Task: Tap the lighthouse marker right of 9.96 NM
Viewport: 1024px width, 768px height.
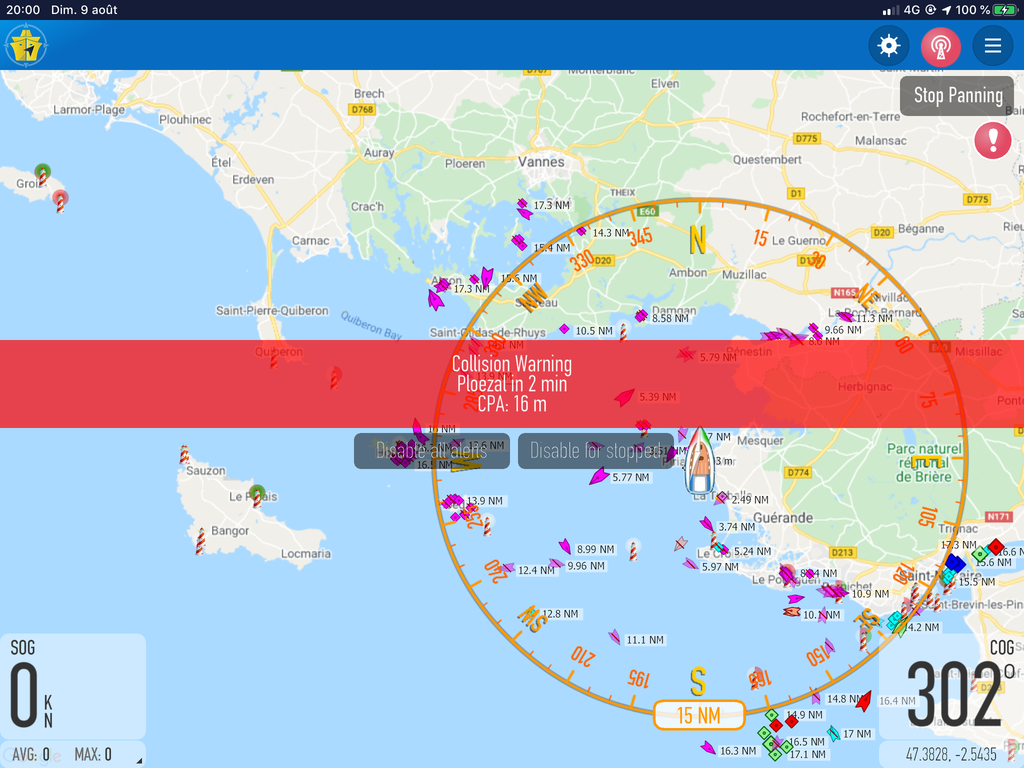Action: click(633, 550)
